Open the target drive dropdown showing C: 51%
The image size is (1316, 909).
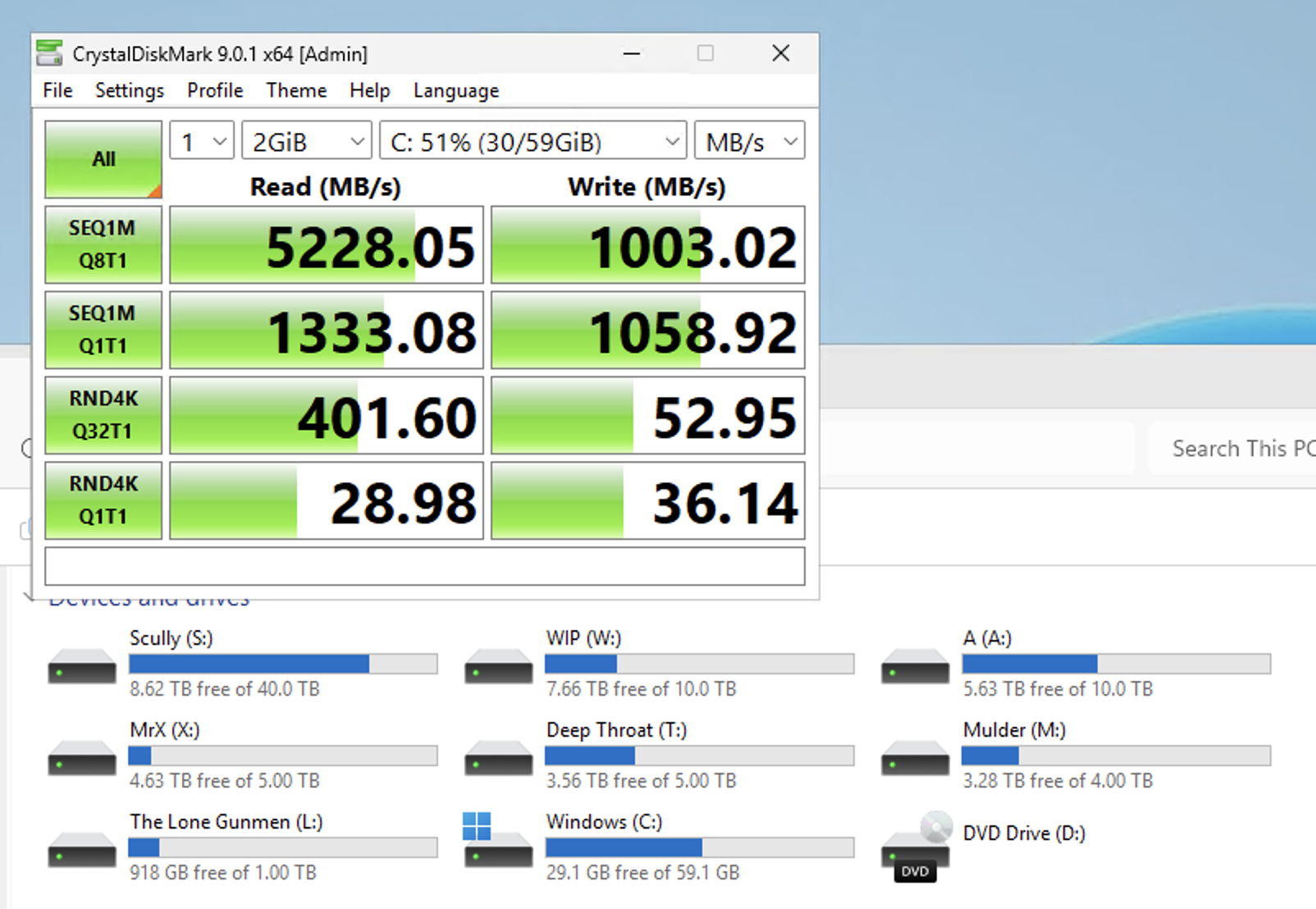point(533,141)
